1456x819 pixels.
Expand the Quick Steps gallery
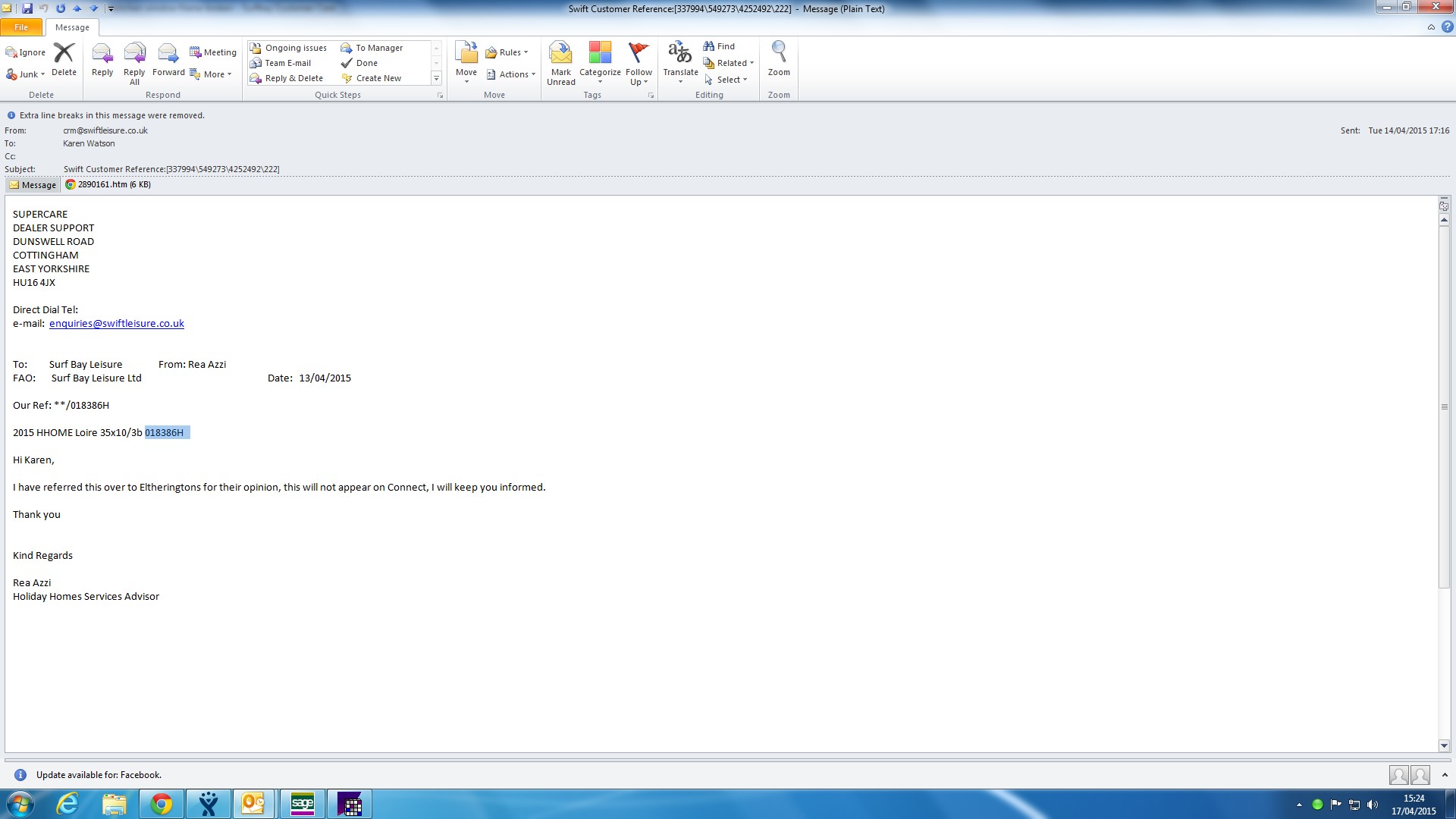(x=436, y=78)
